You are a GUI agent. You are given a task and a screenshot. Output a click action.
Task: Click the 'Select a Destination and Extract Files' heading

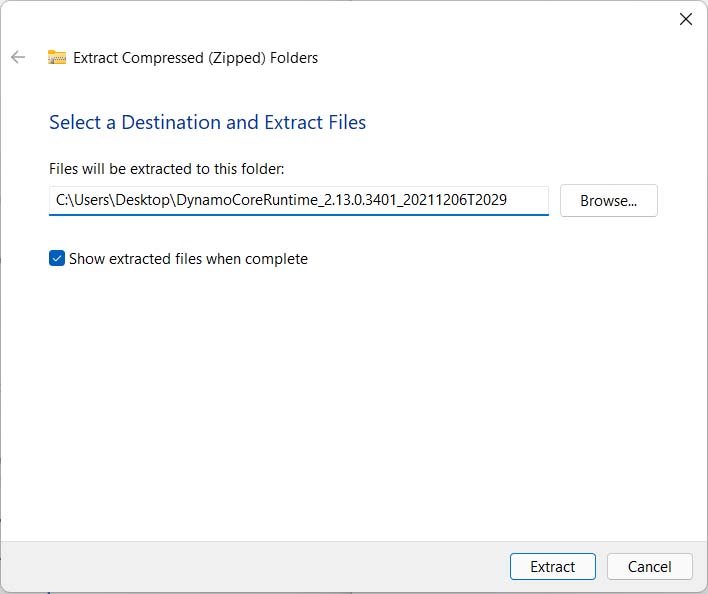click(x=207, y=122)
